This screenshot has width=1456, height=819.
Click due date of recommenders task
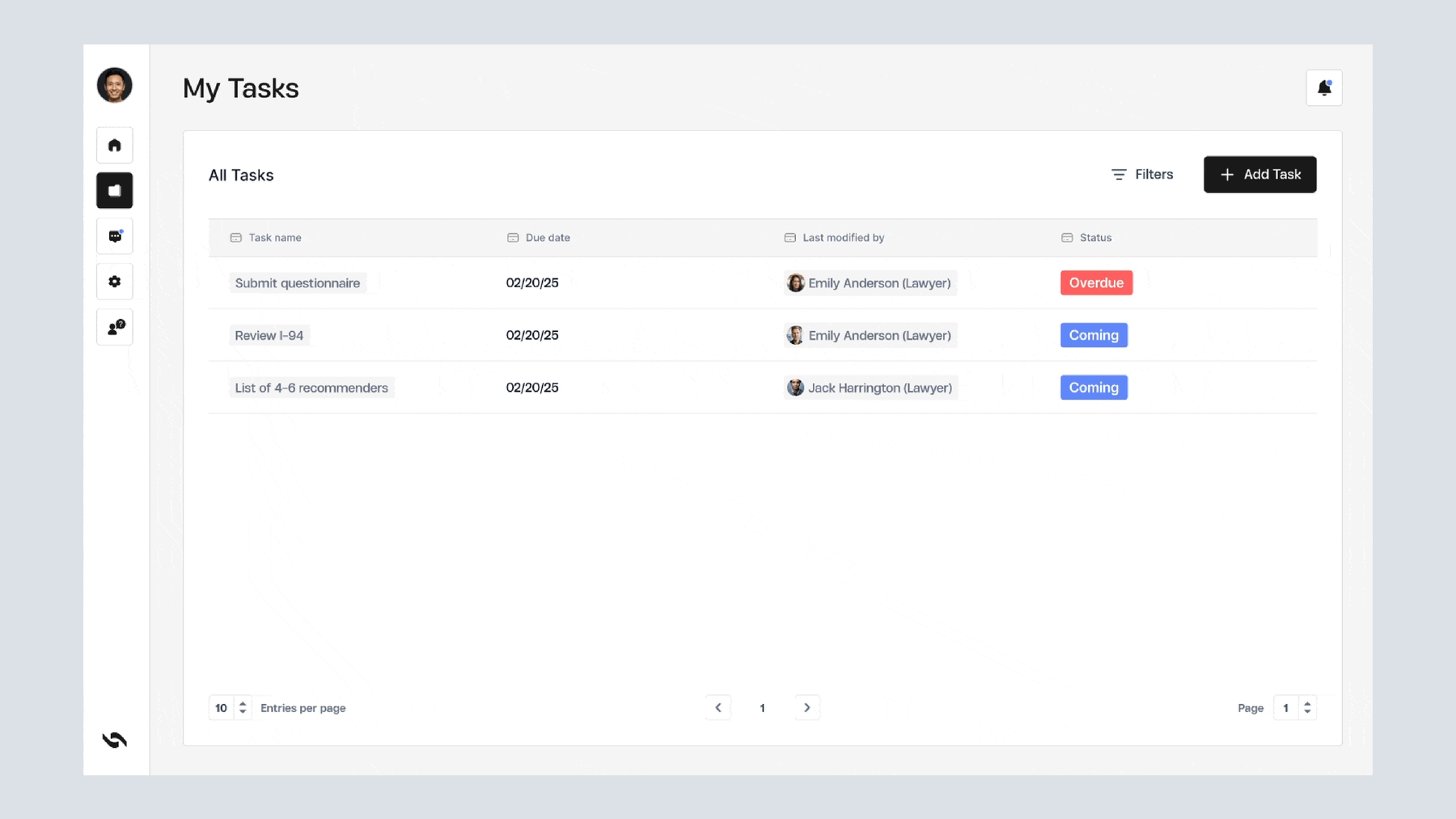532,388
